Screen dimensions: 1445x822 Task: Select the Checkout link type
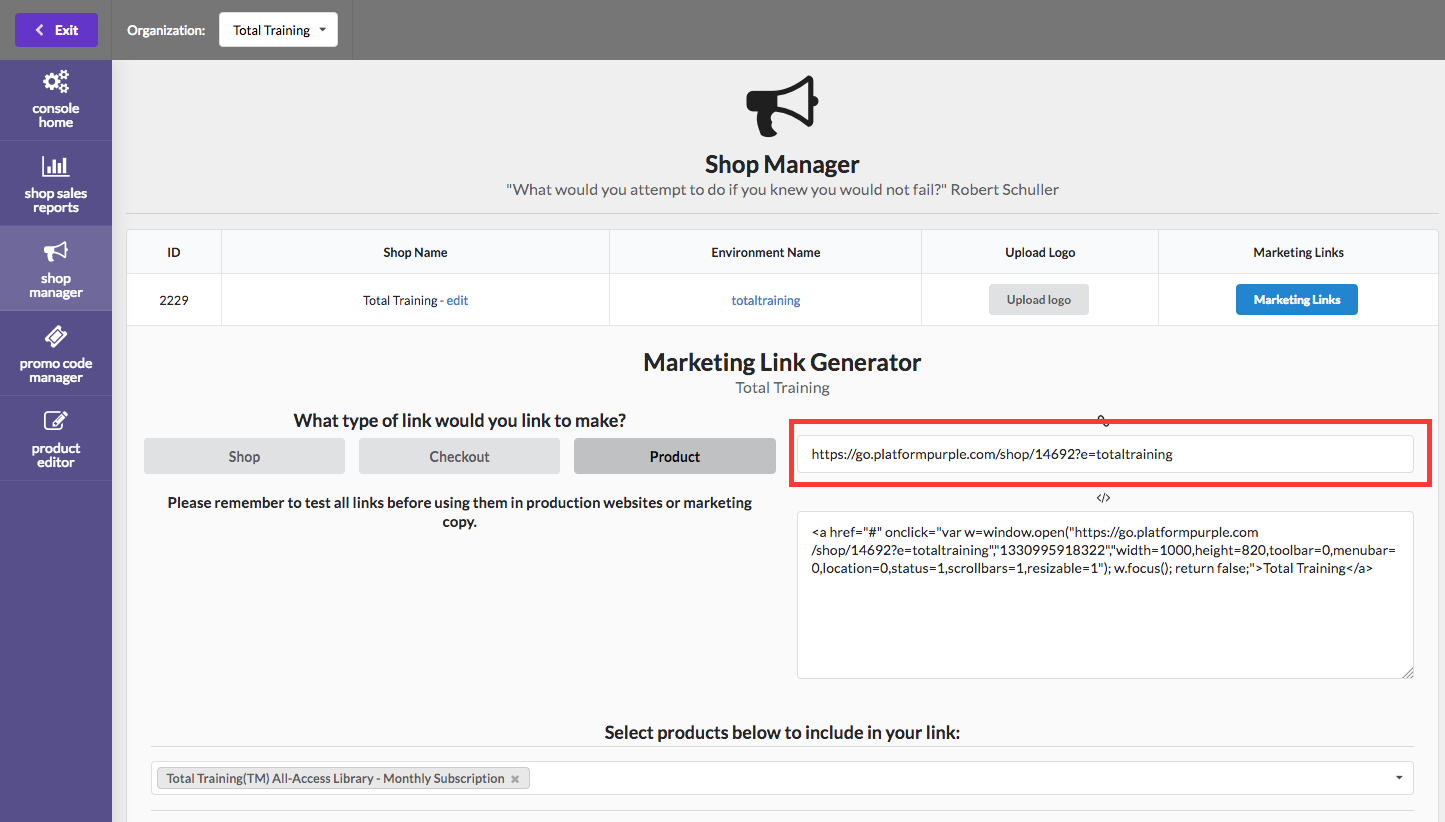point(459,456)
